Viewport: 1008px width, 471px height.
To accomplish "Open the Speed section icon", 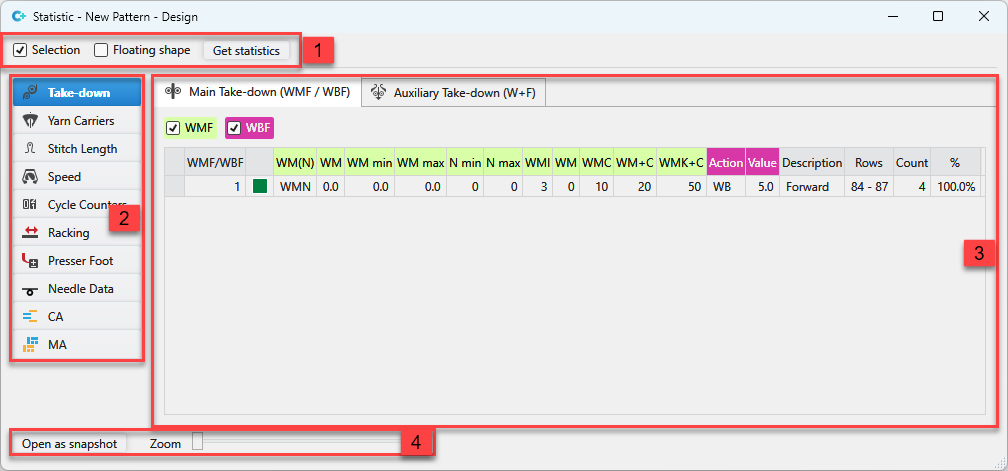I will point(30,177).
